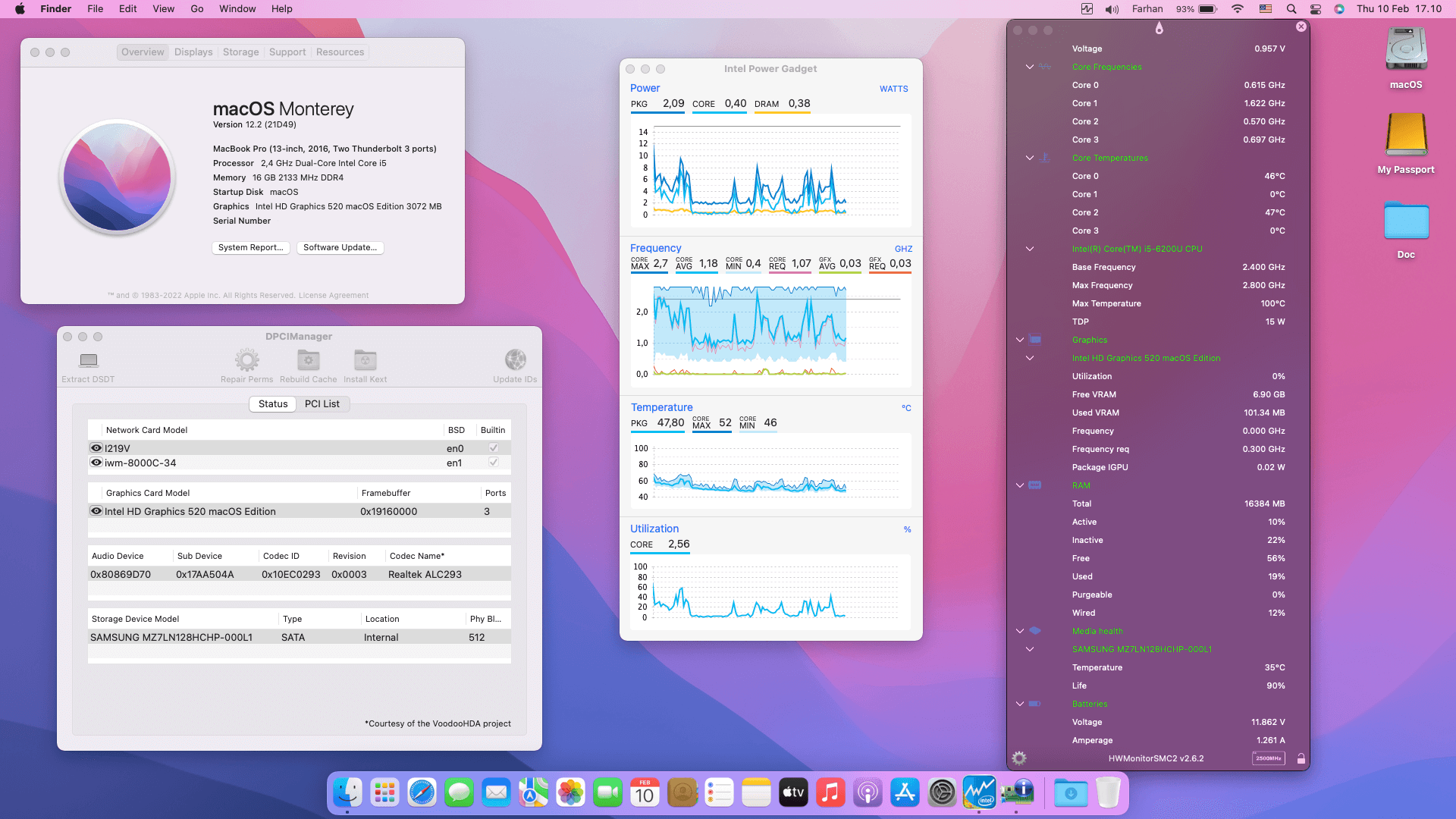Viewport: 1456px width, 819px height.
Task: Collapse Intel HD Graphics 520 macOS Edition group
Action: tap(1030, 358)
